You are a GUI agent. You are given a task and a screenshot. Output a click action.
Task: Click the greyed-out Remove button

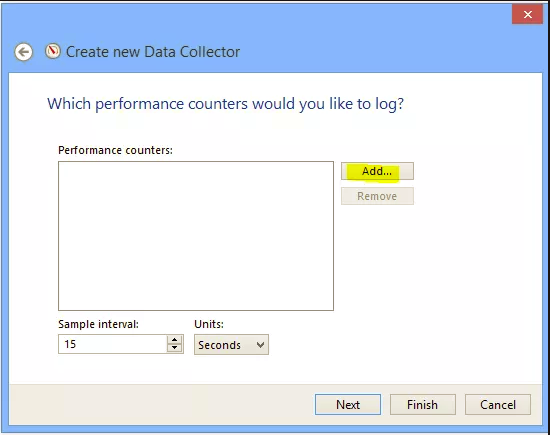point(377,196)
